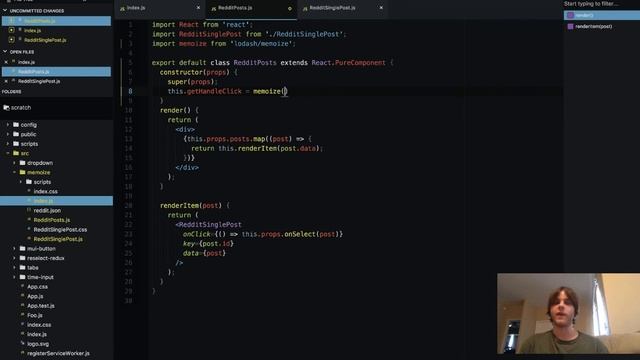Screen dimensions: 640x360
Task: Switch to the RedditPosts.js tab
Action: tap(235, 8)
